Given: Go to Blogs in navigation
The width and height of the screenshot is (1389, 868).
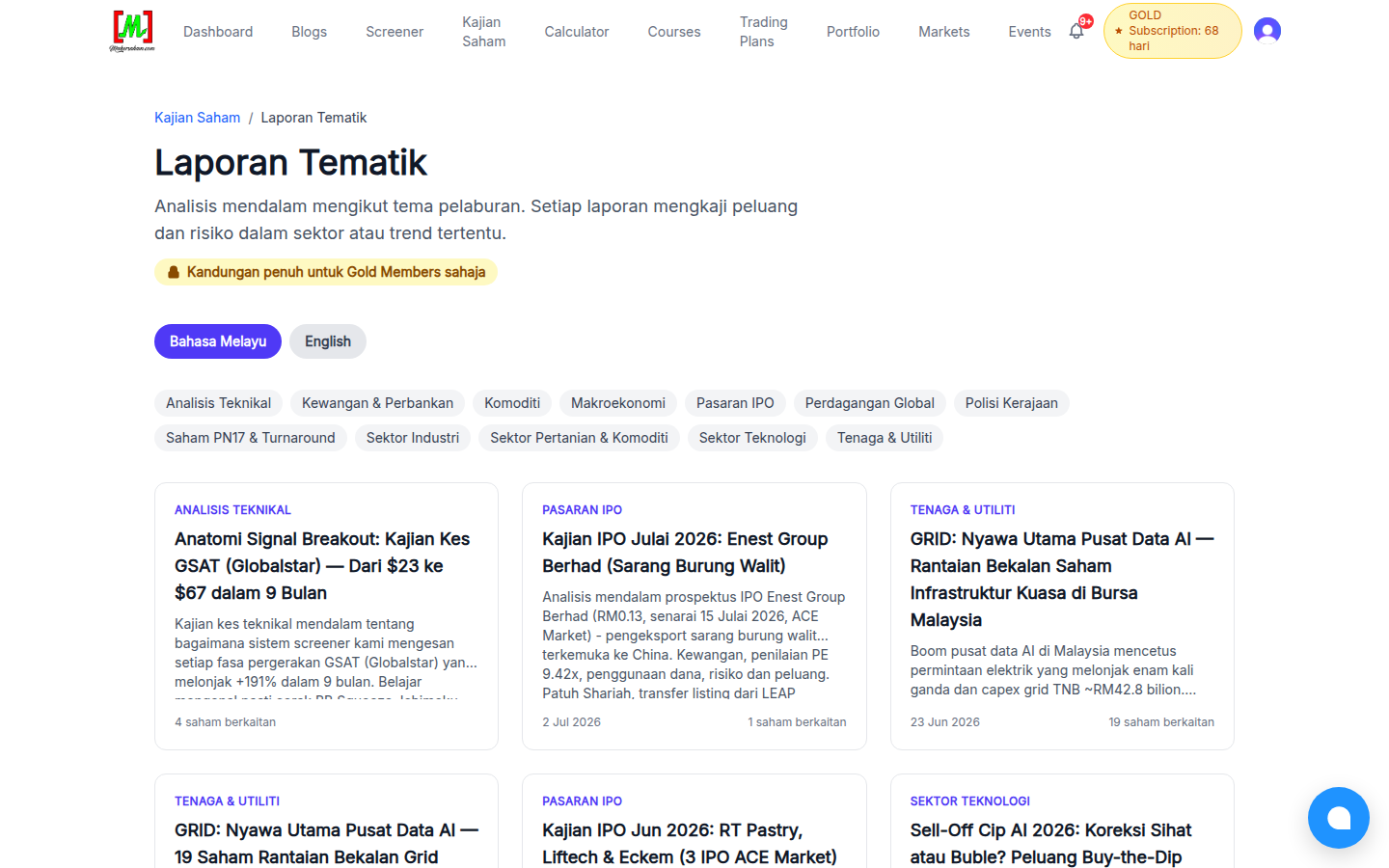Looking at the screenshot, I should pos(310,32).
